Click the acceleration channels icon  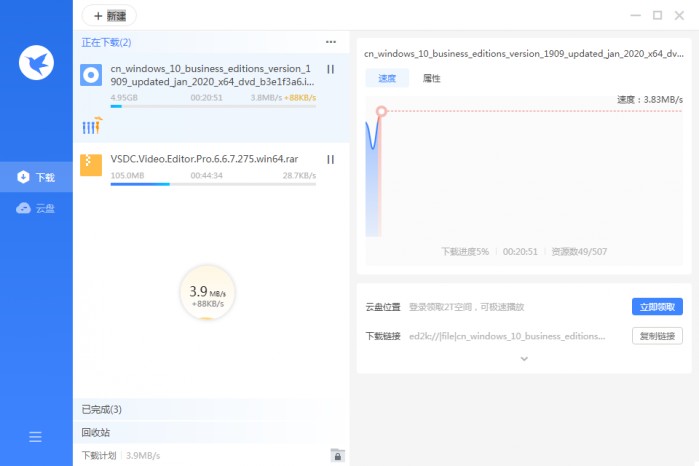[92, 125]
